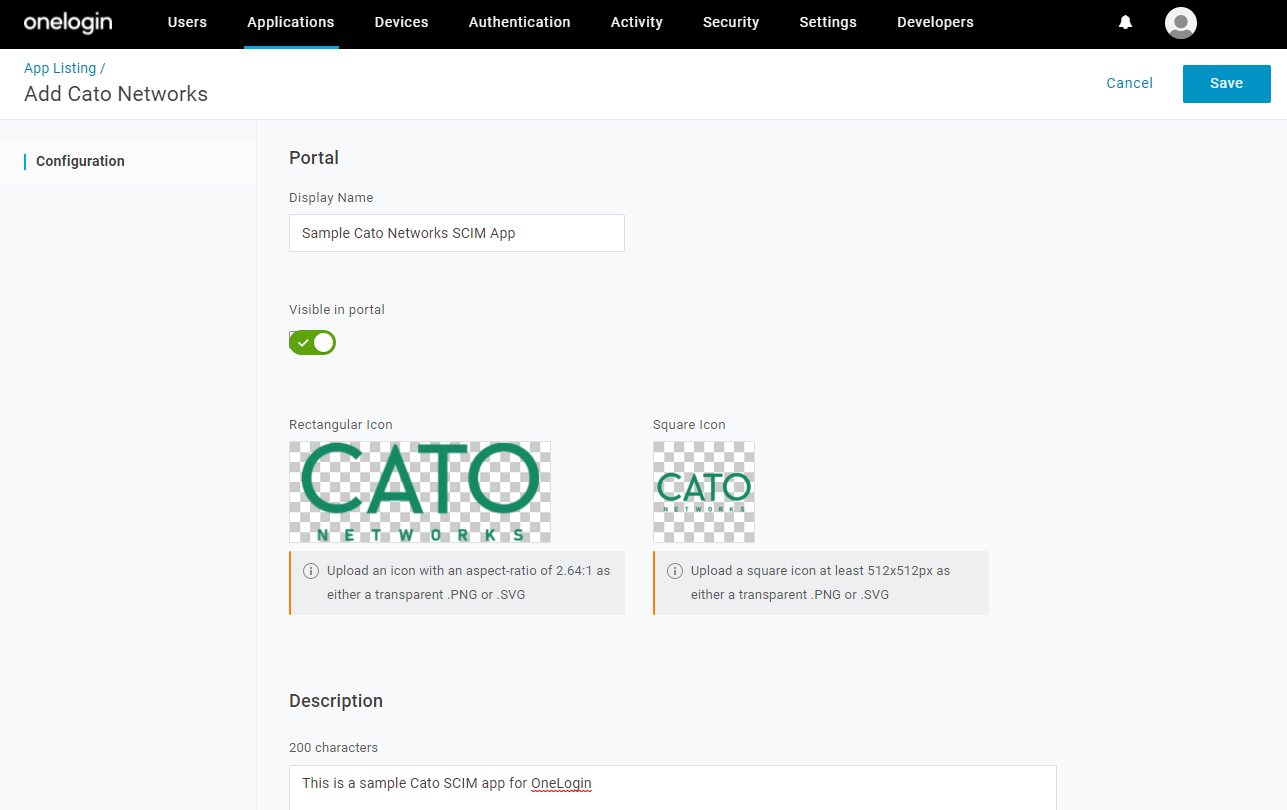Select the Cato Networks square icon preview
The width and height of the screenshot is (1287, 810).
click(x=704, y=491)
